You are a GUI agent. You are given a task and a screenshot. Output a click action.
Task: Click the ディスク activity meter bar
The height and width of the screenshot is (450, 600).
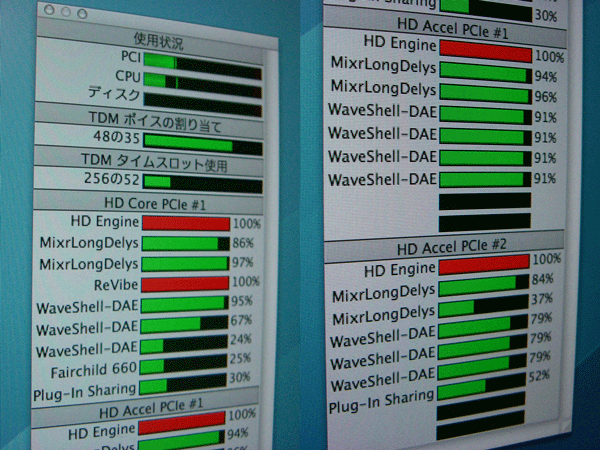(203, 104)
